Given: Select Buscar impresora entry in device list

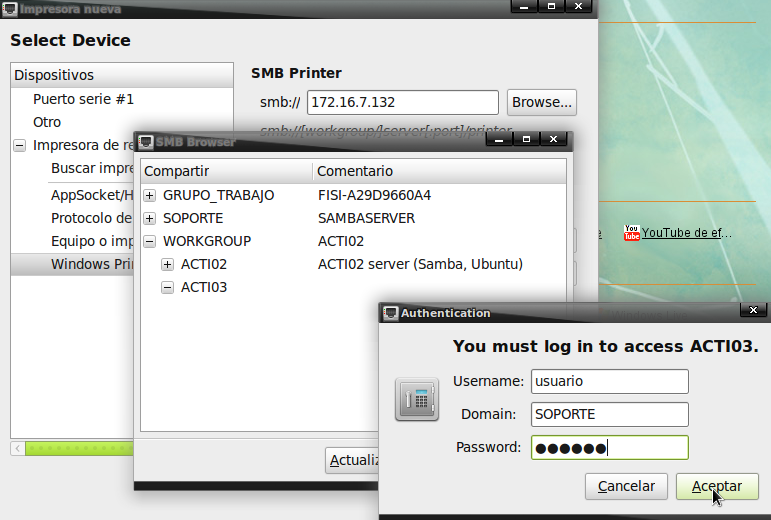Looking at the screenshot, I should tap(92, 169).
